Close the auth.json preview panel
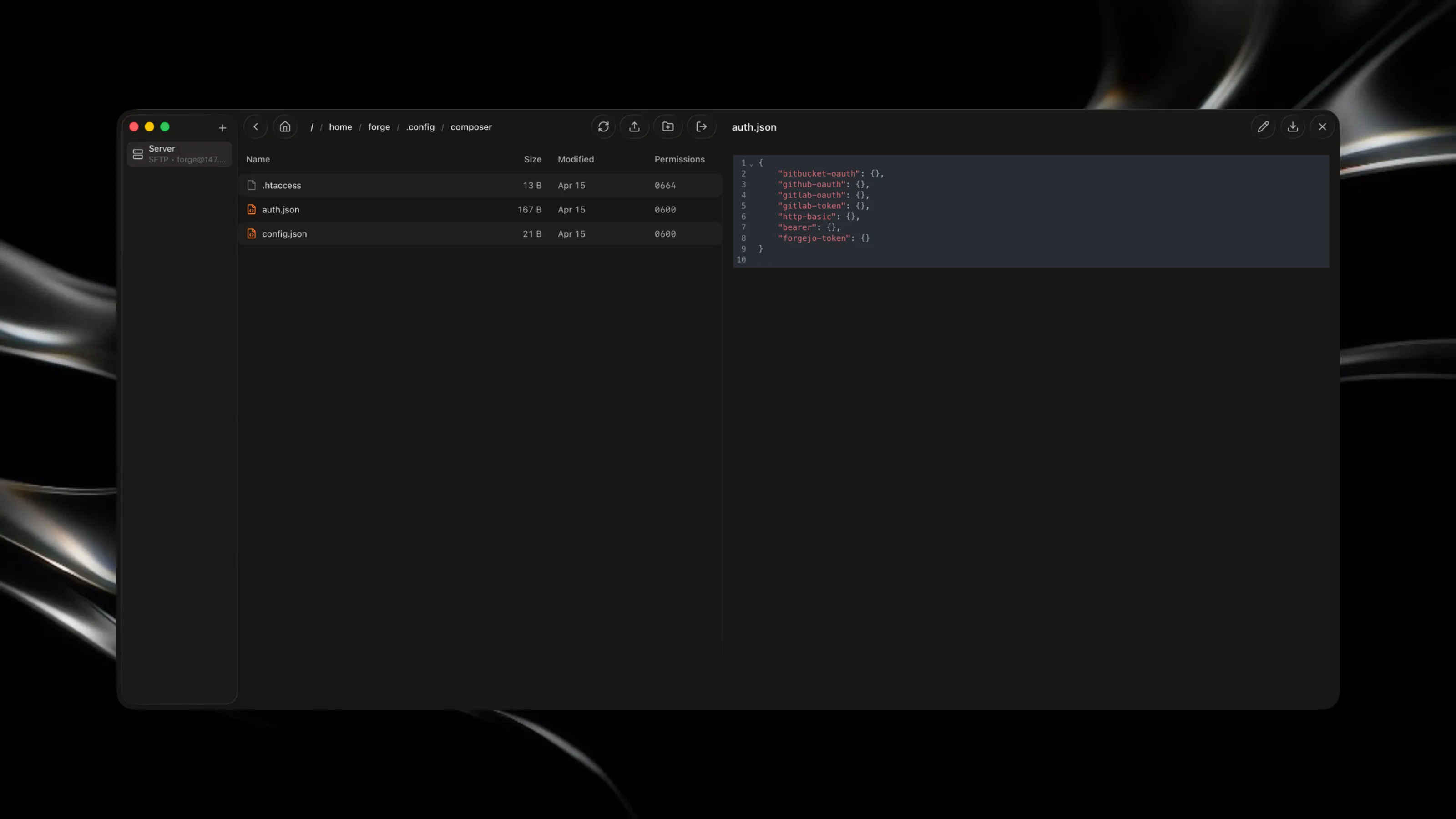This screenshot has height=819, width=1456. [x=1322, y=126]
